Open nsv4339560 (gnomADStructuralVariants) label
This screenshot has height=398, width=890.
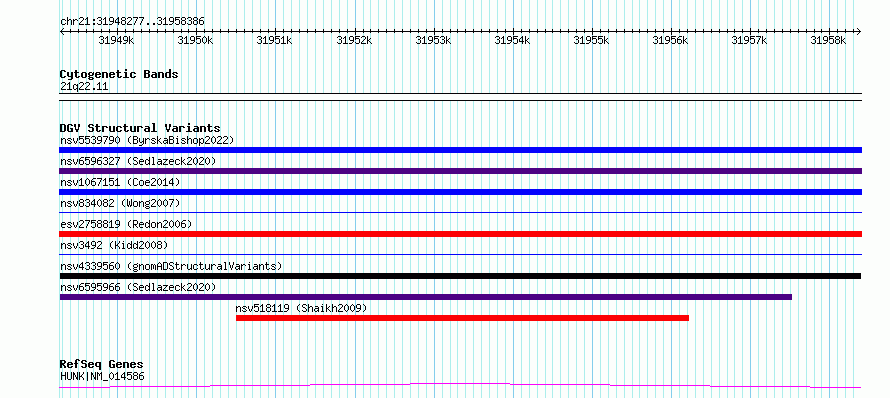tap(171, 266)
